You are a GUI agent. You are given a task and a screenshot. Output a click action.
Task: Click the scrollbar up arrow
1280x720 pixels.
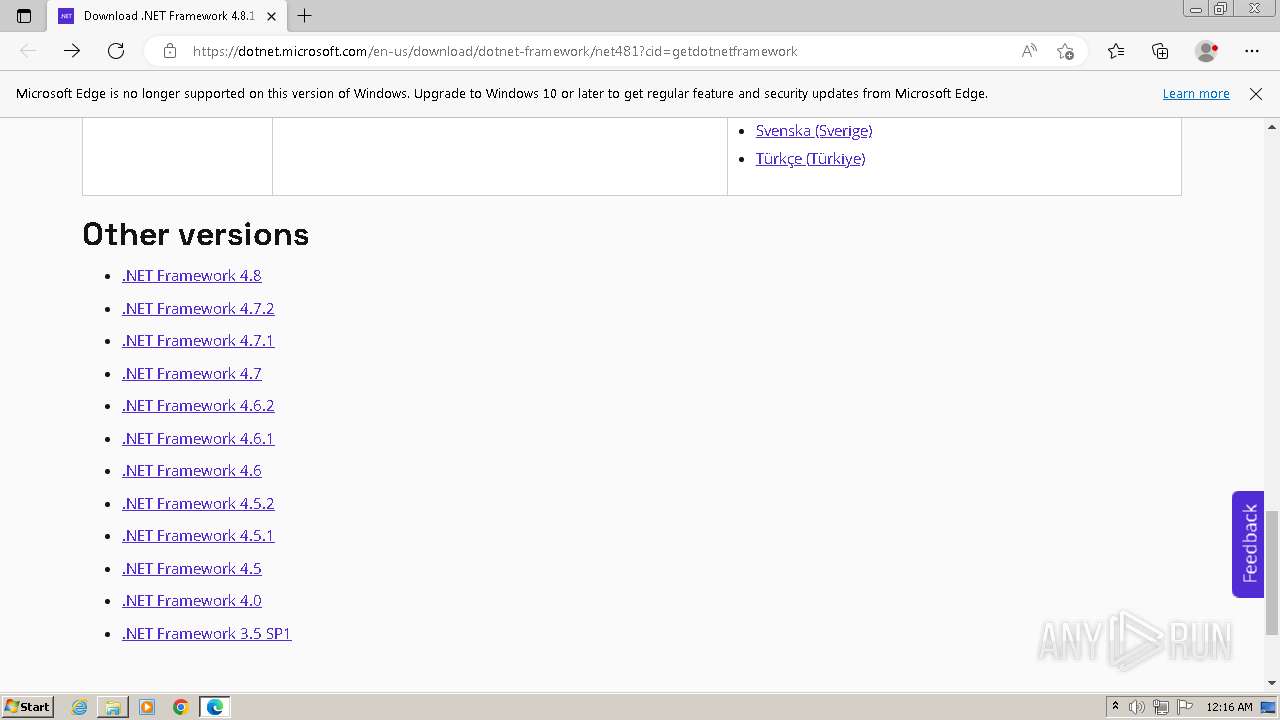(1272, 127)
